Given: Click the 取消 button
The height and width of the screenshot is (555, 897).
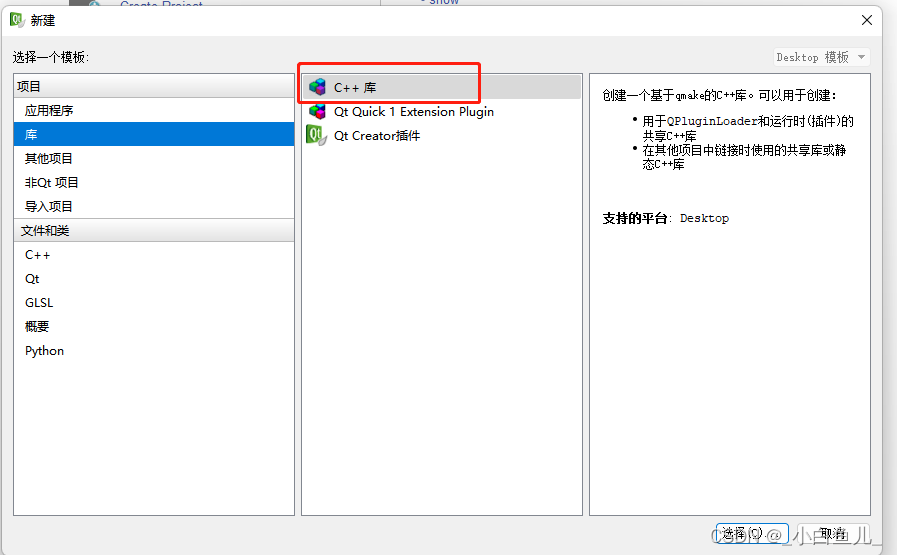Looking at the screenshot, I should click(833, 533).
